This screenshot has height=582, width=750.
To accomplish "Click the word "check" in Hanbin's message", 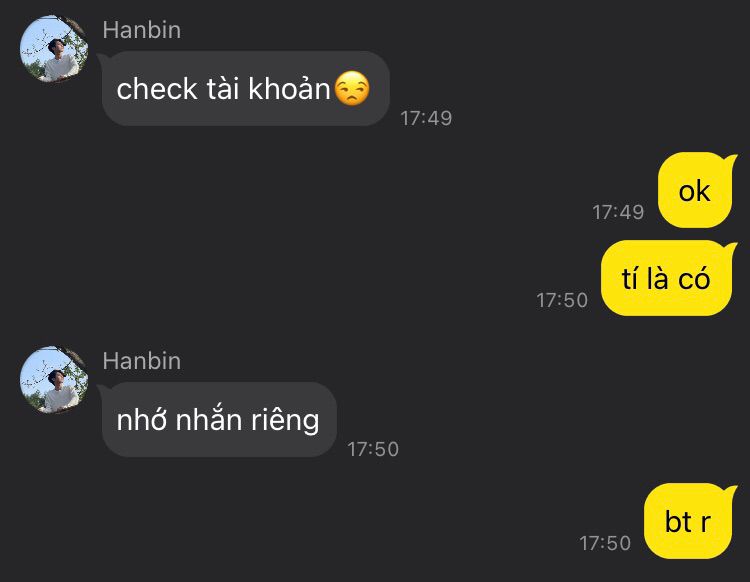I will pos(157,89).
